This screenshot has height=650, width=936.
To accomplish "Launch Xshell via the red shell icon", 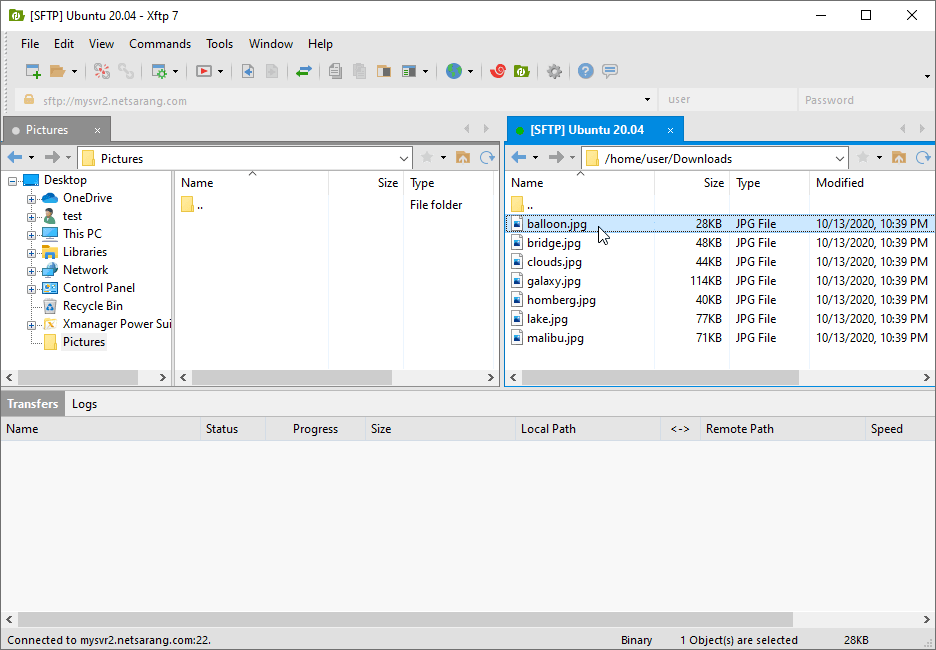I will tap(498, 71).
